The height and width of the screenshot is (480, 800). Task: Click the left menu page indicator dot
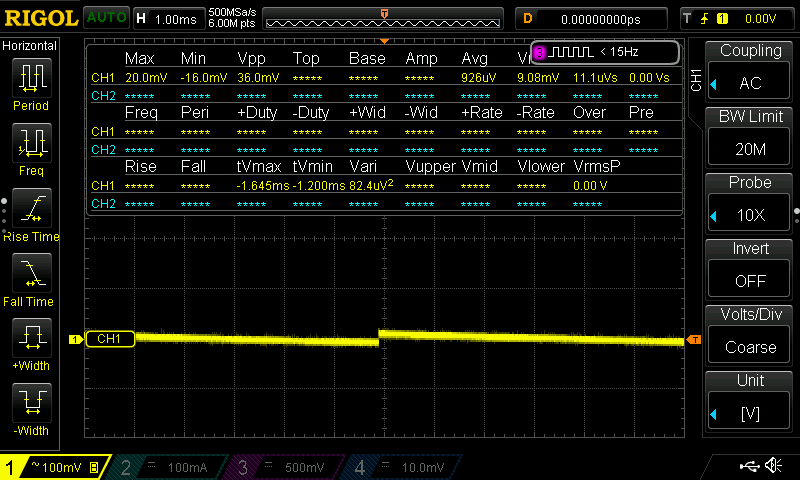(4, 201)
